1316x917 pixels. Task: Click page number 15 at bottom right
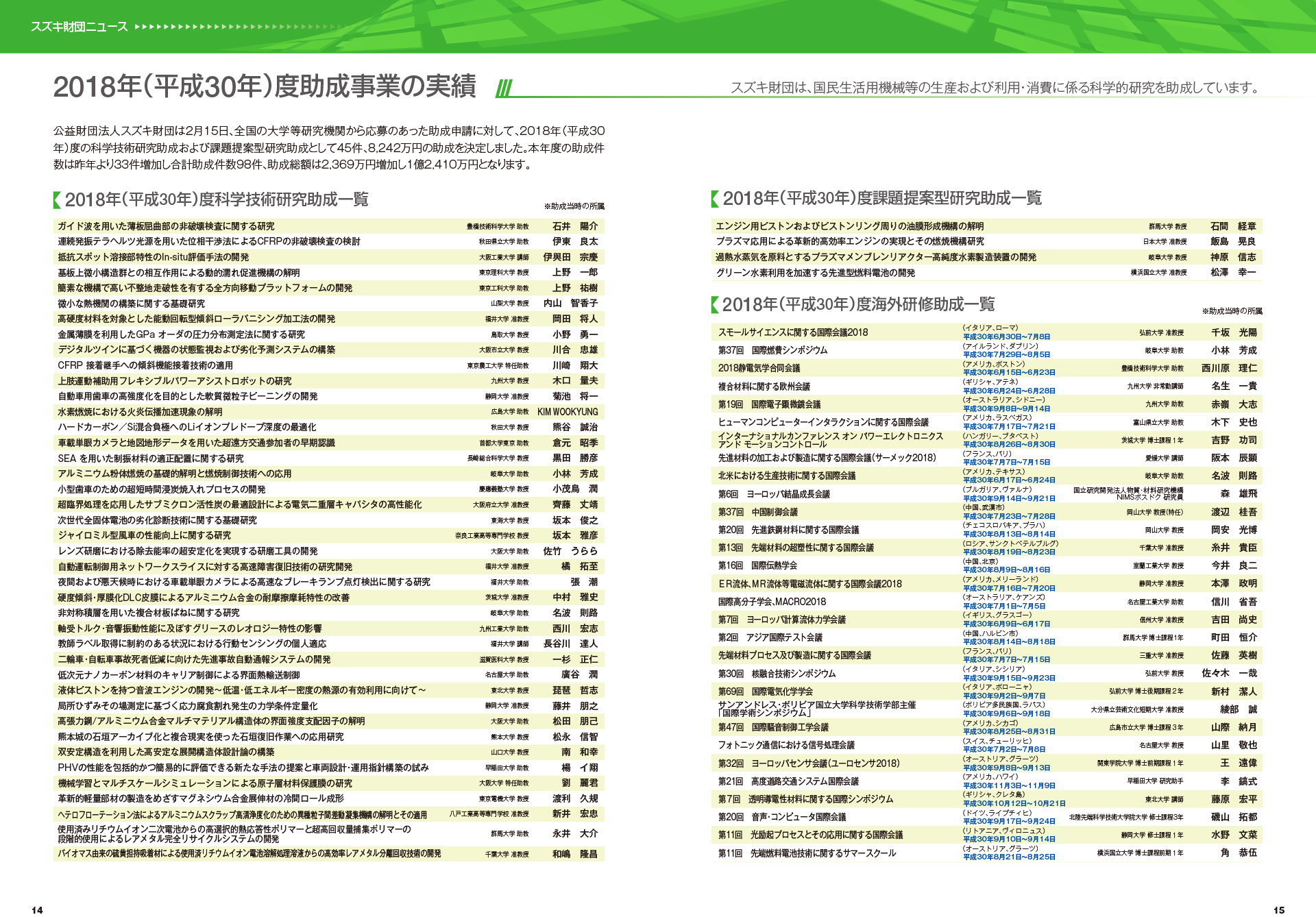(x=1278, y=909)
